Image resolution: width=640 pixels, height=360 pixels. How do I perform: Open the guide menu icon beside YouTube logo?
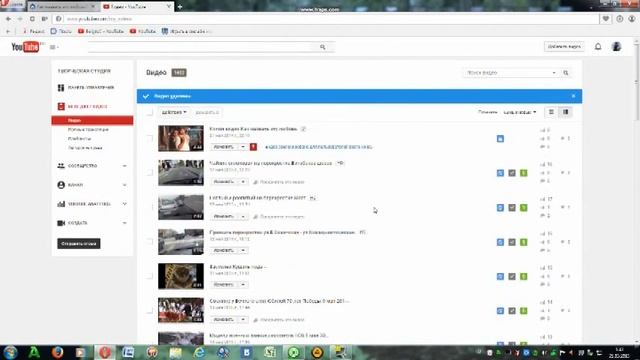point(54,47)
